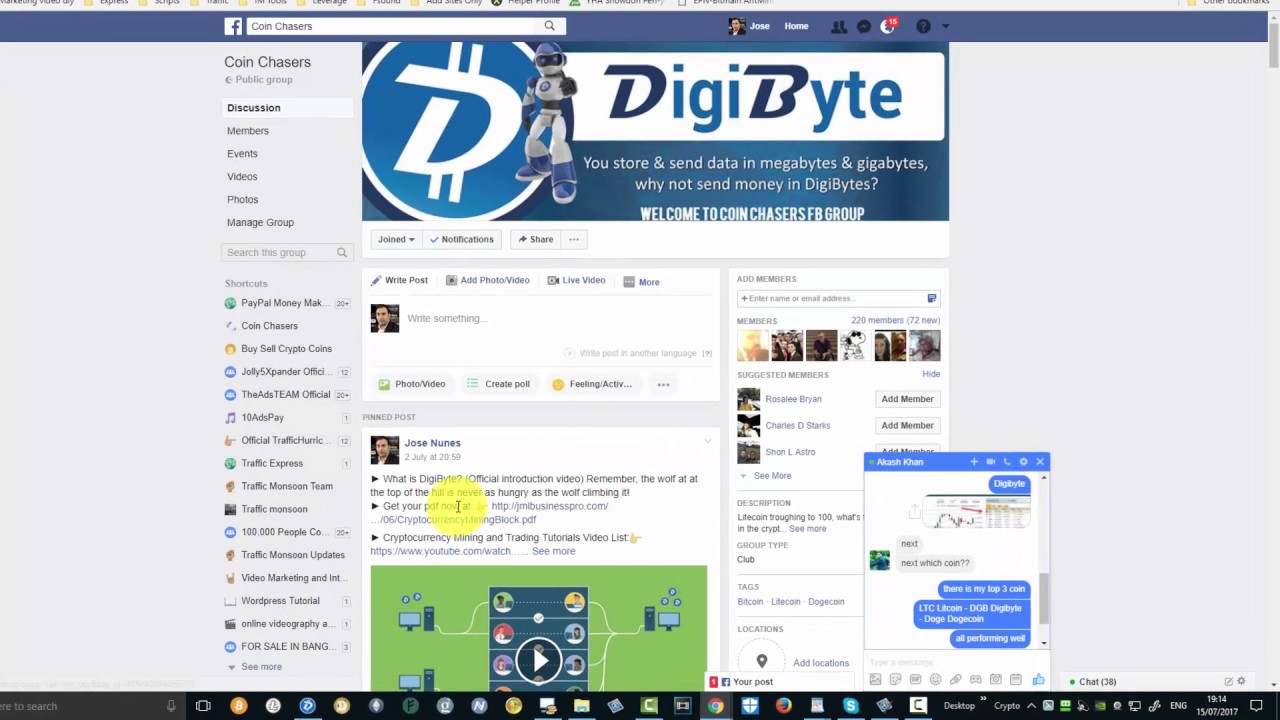Open jmlbusinesspro.com link in pinned post
Image resolution: width=1280 pixels, height=720 pixels.
(549, 506)
